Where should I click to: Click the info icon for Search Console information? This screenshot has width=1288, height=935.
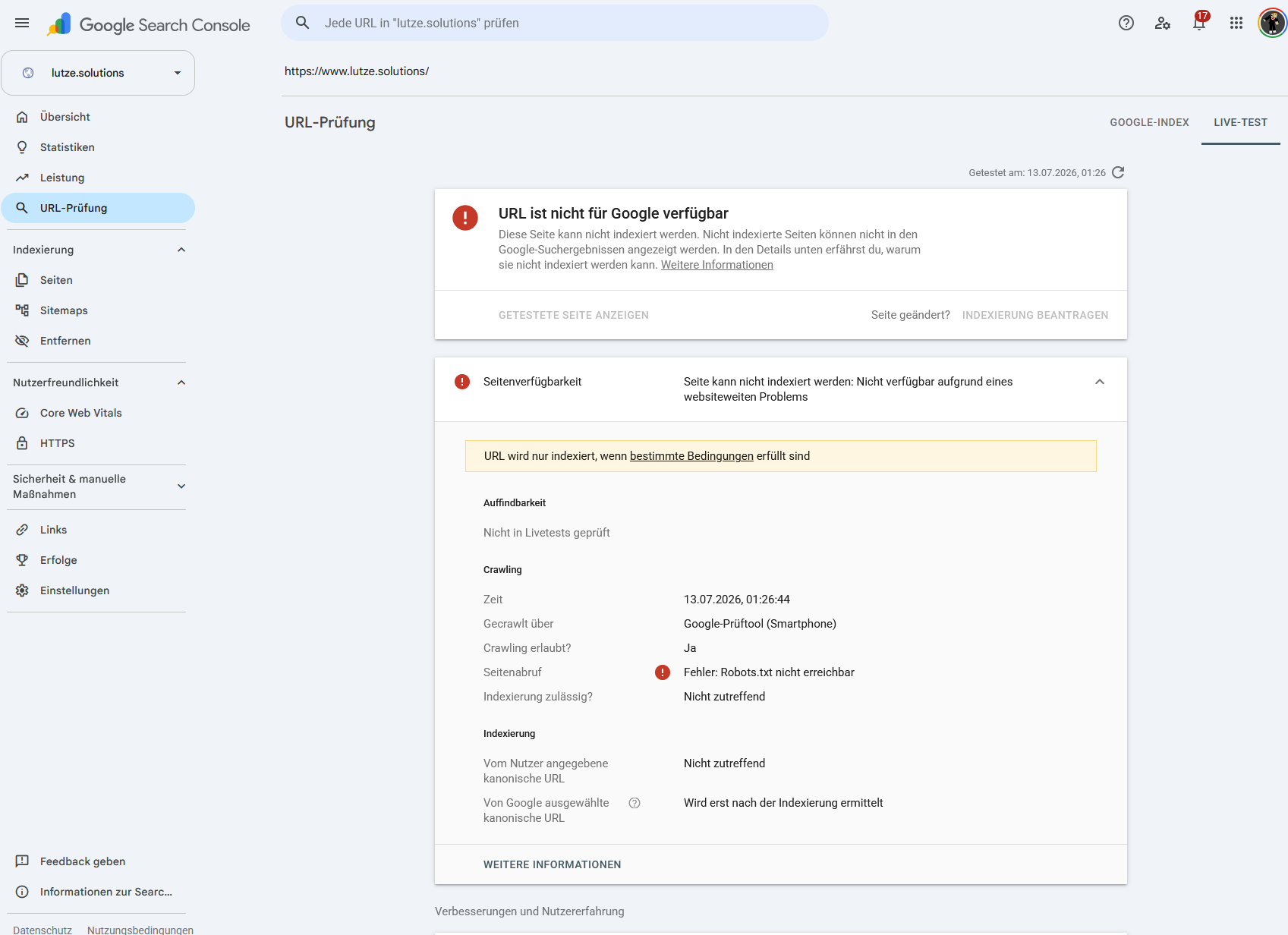tap(22, 892)
